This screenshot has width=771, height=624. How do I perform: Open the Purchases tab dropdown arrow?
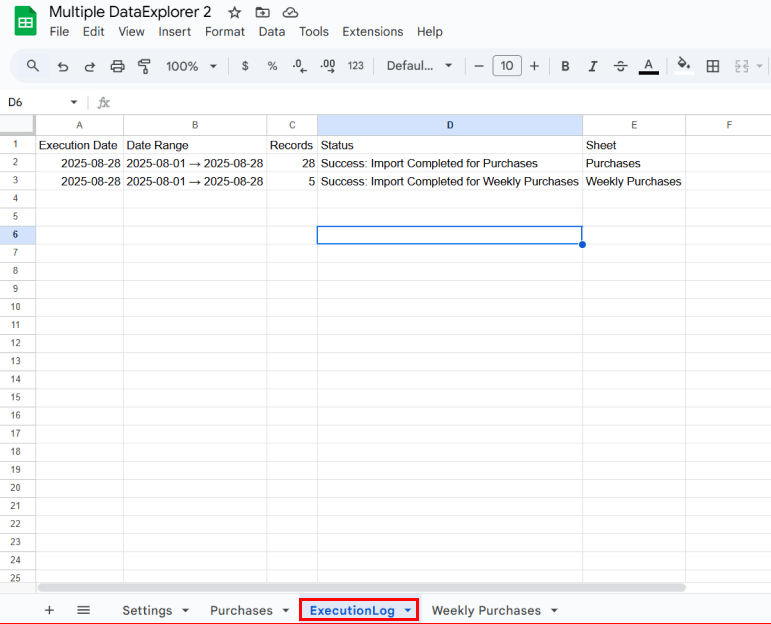[x=286, y=610]
